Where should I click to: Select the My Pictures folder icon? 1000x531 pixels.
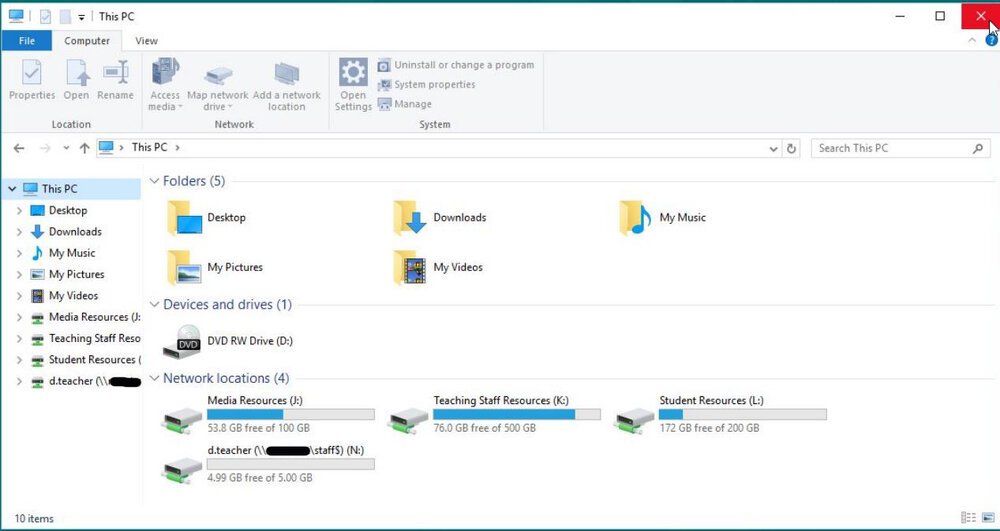(185, 267)
